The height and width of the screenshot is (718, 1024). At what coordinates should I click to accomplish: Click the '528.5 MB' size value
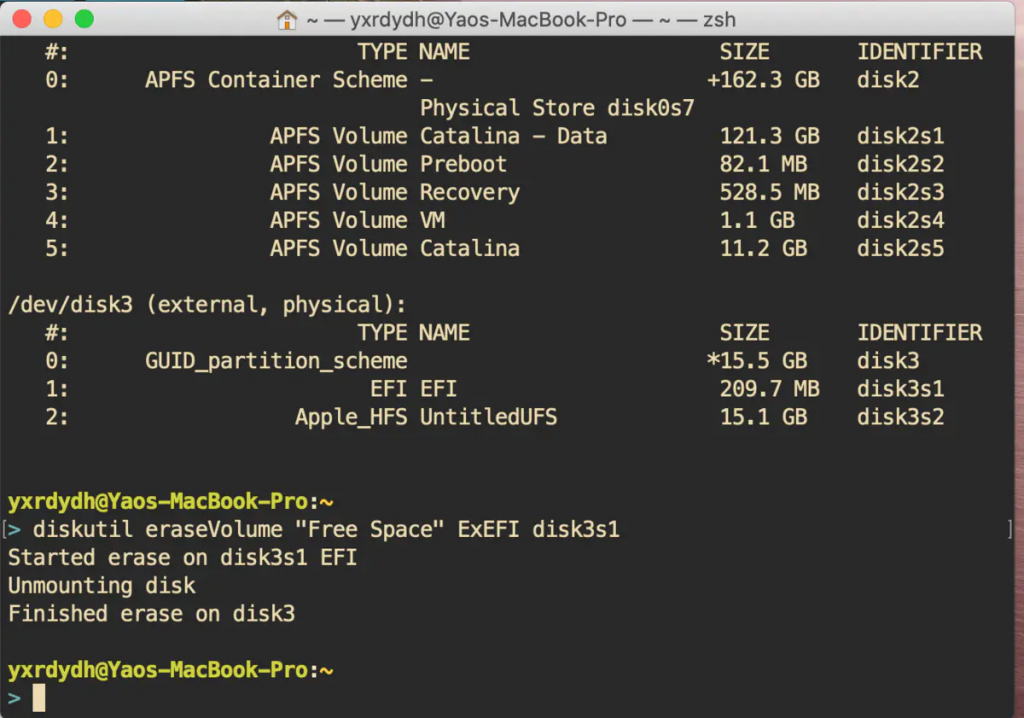[x=770, y=192]
